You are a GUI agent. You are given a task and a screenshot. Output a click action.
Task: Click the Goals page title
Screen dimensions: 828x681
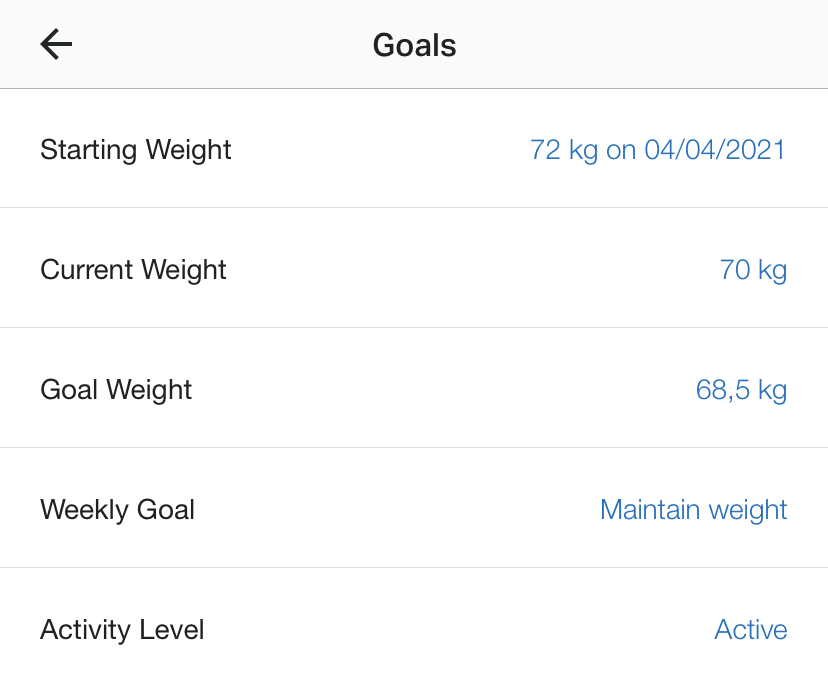pyautogui.click(x=414, y=45)
